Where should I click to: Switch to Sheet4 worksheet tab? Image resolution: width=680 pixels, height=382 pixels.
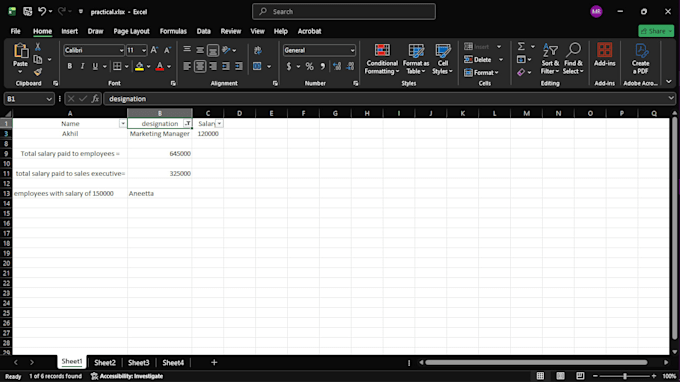(x=173, y=362)
